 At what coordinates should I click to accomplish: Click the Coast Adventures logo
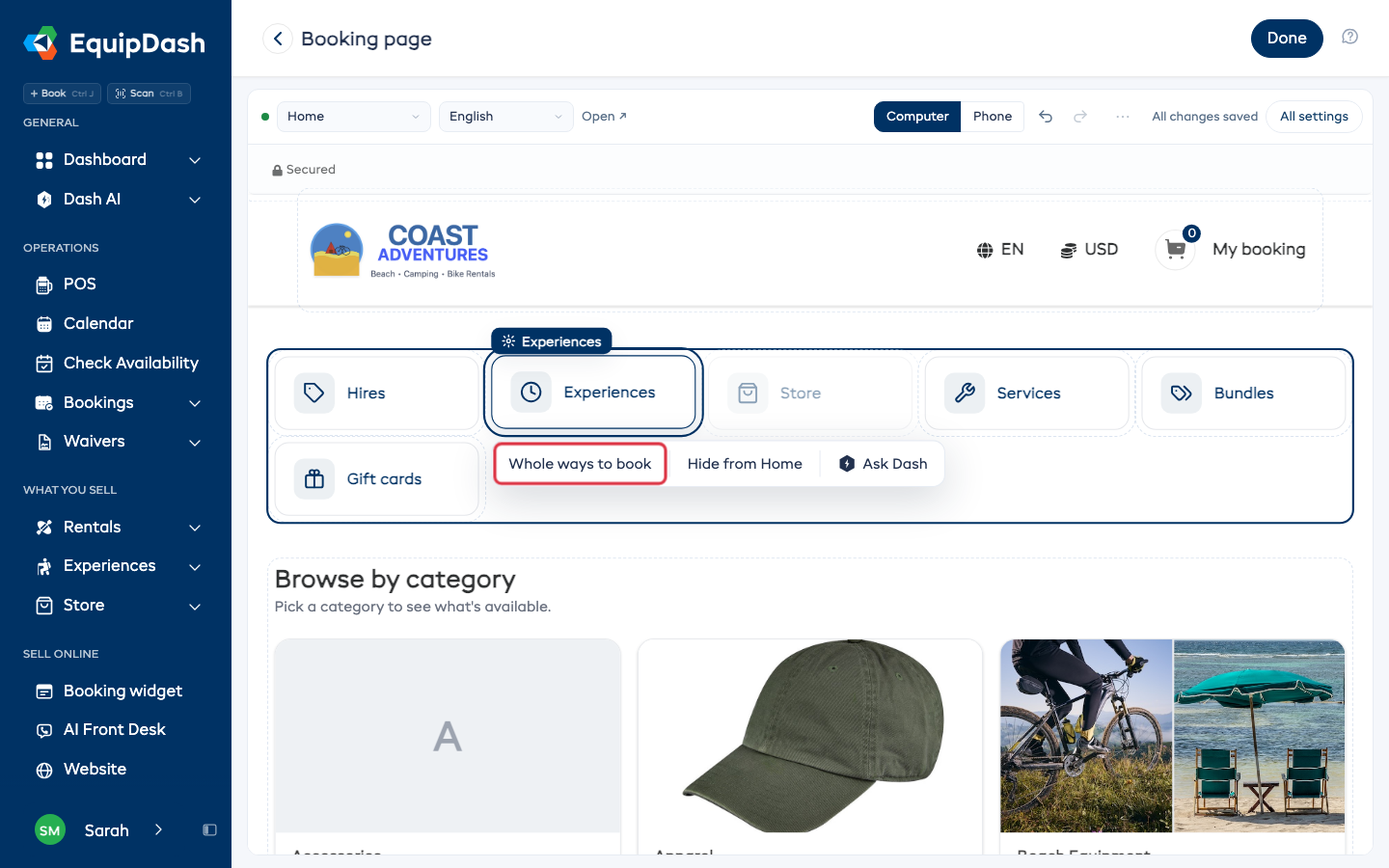pos(403,251)
